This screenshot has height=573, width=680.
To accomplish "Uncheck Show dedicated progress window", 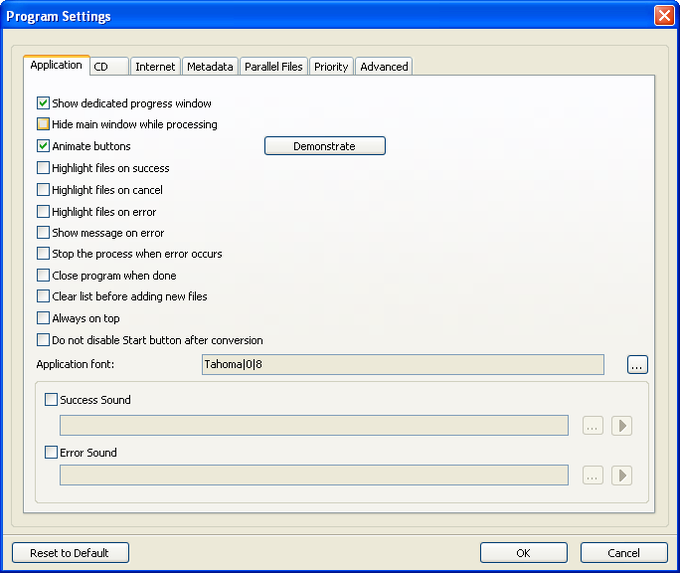I will click(x=43, y=103).
